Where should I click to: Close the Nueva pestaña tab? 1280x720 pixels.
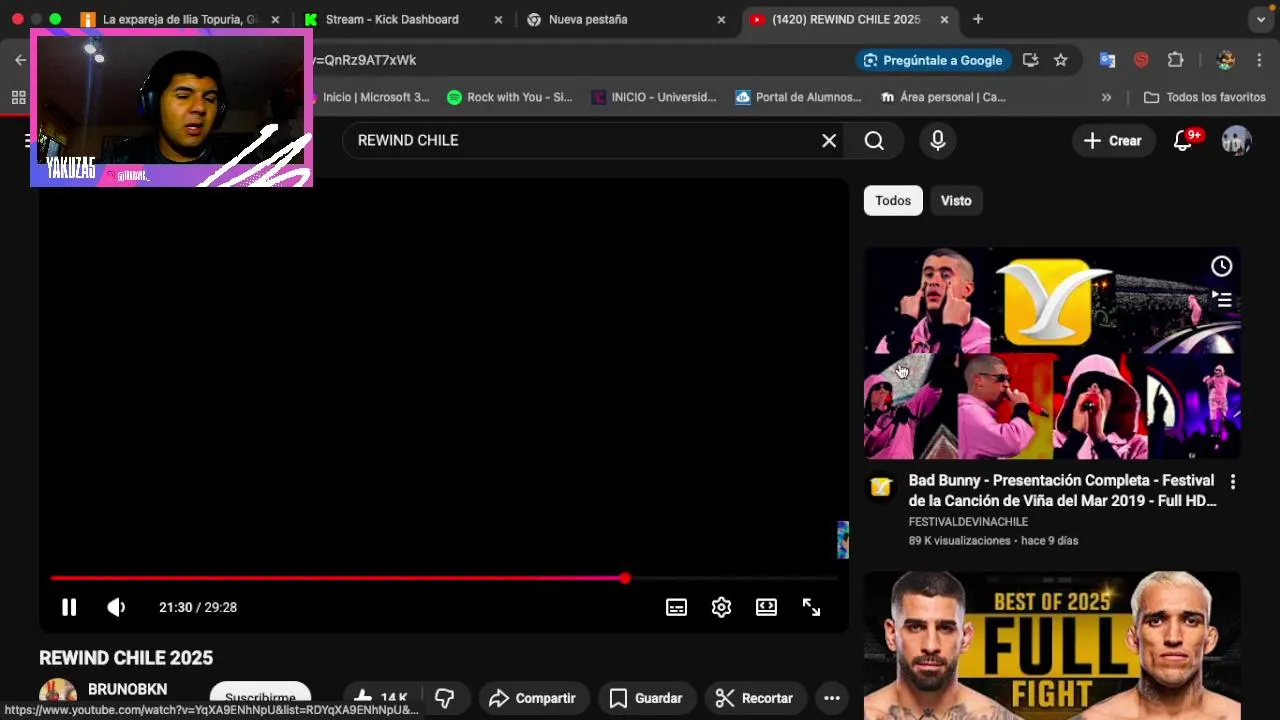pos(721,19)
